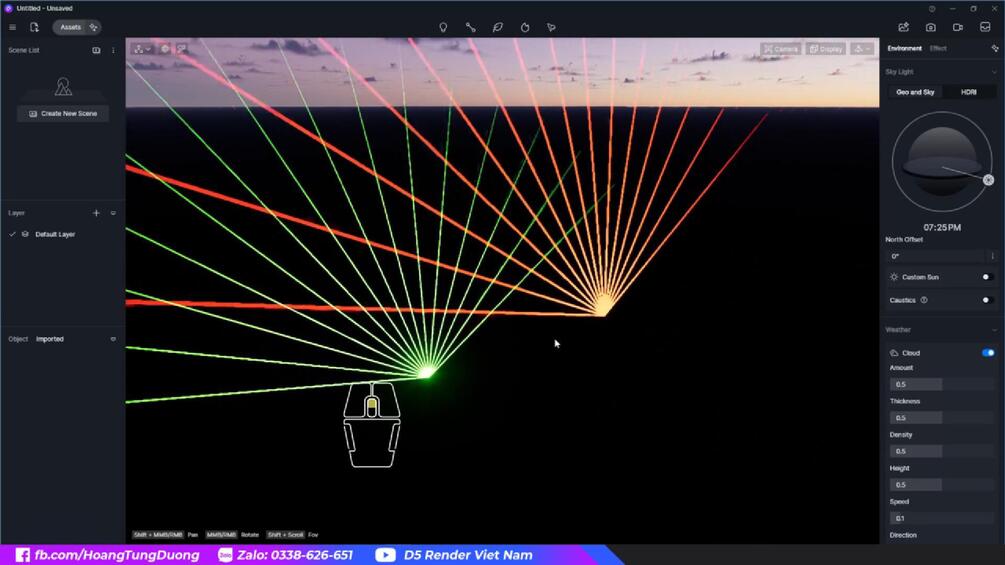Select the Default Layer row
This screenshot has width=1005, height=565.
(63, 234)
